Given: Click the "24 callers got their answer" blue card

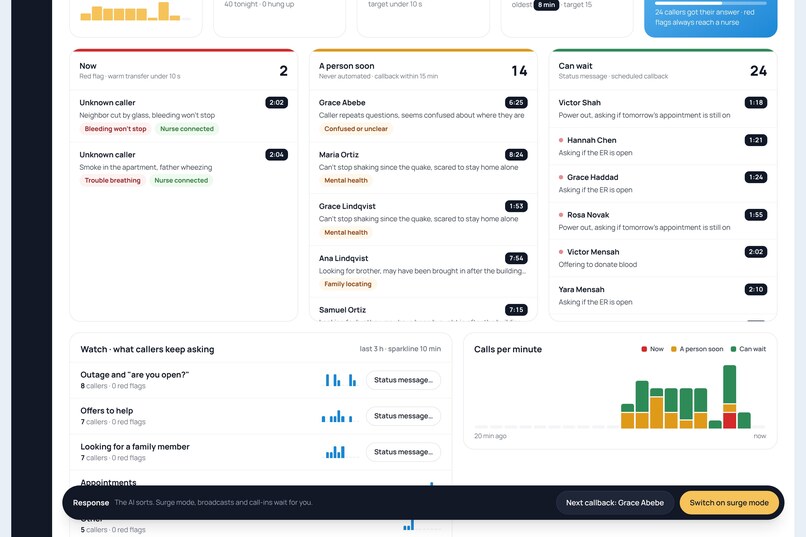Looking at the screenshot, I should 710,17.
